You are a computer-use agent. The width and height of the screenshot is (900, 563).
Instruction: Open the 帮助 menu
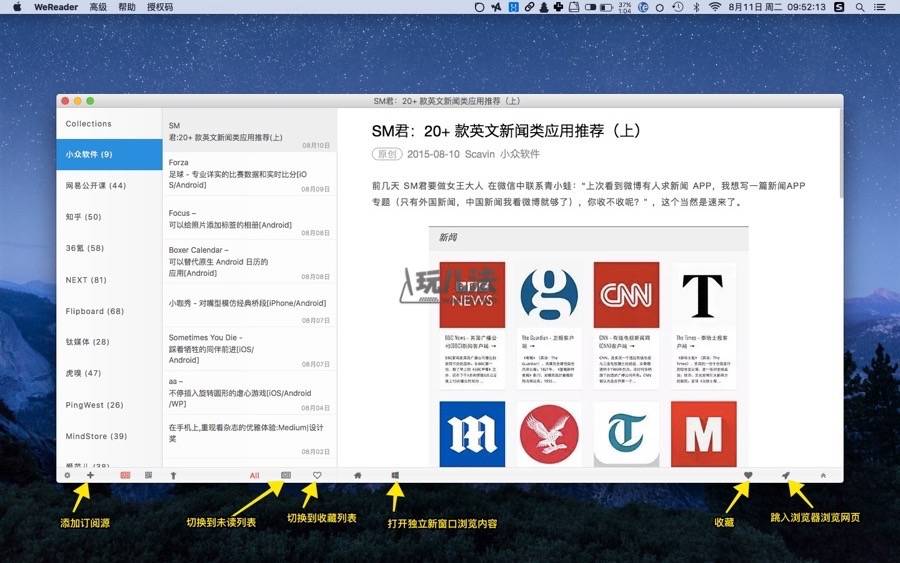point(127,7)
